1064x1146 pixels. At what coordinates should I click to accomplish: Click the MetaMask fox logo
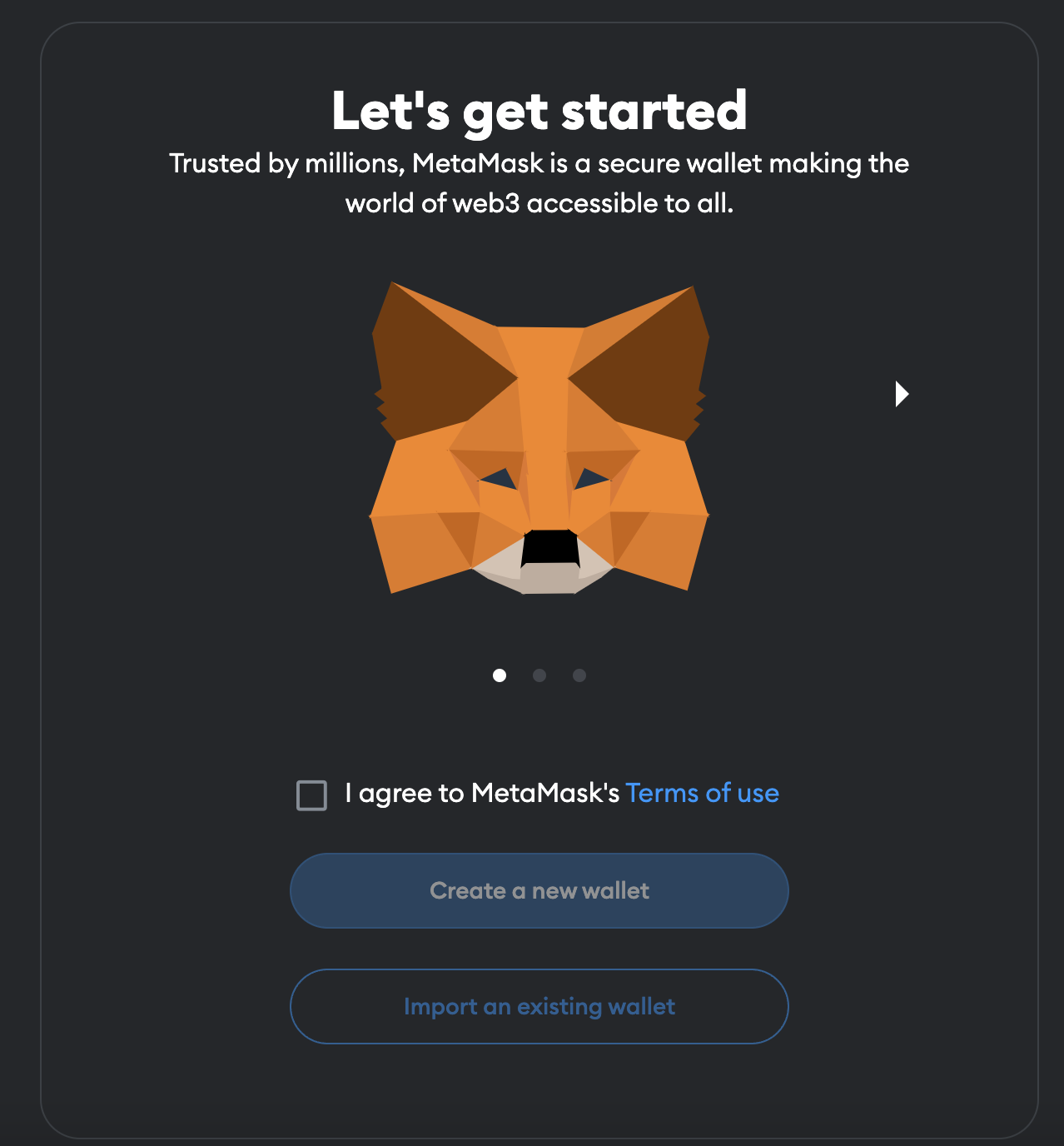pyautogui.click(x=539, y=437)
